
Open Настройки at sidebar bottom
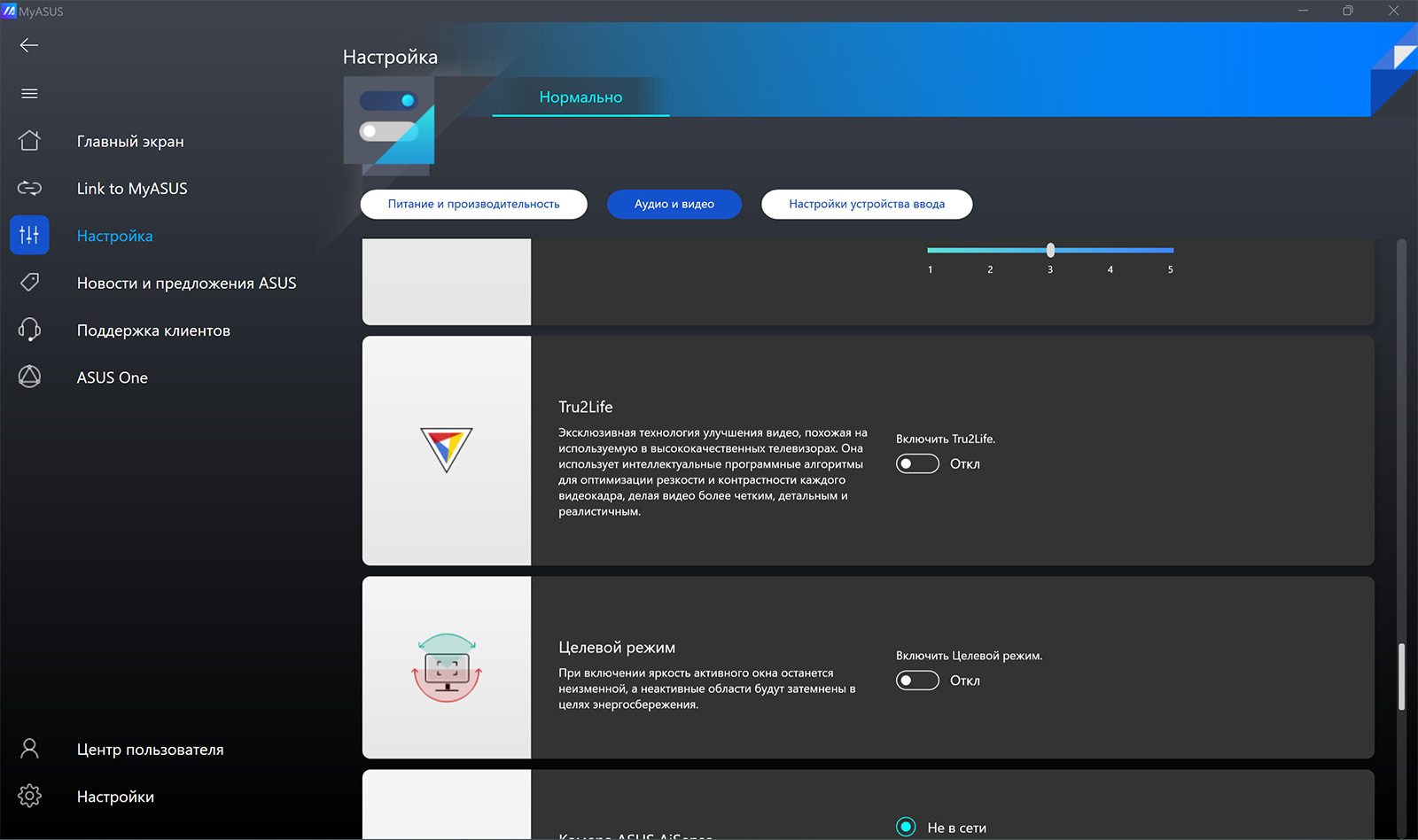click(115, 797)
